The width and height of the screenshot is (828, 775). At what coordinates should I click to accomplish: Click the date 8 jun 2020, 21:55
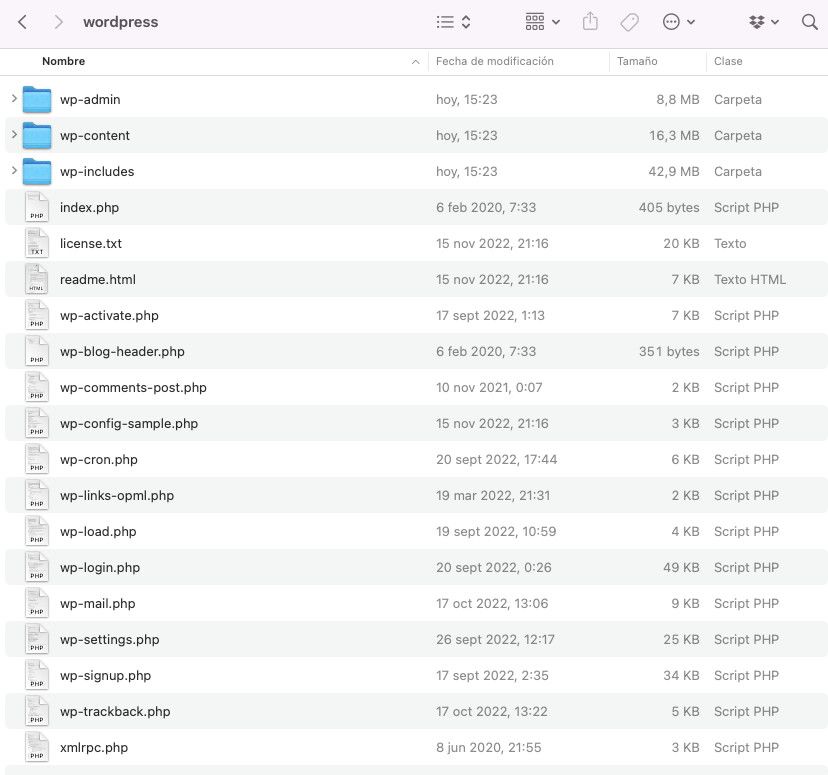488,748
